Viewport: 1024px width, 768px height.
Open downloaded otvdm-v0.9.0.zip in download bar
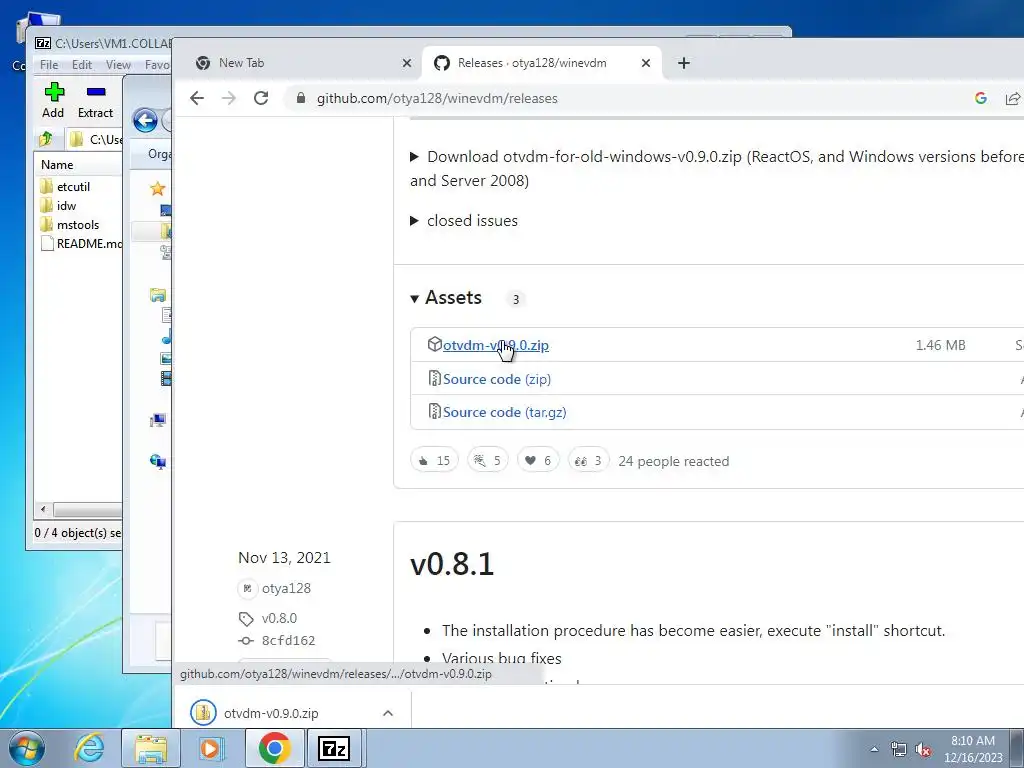point(271,713)
